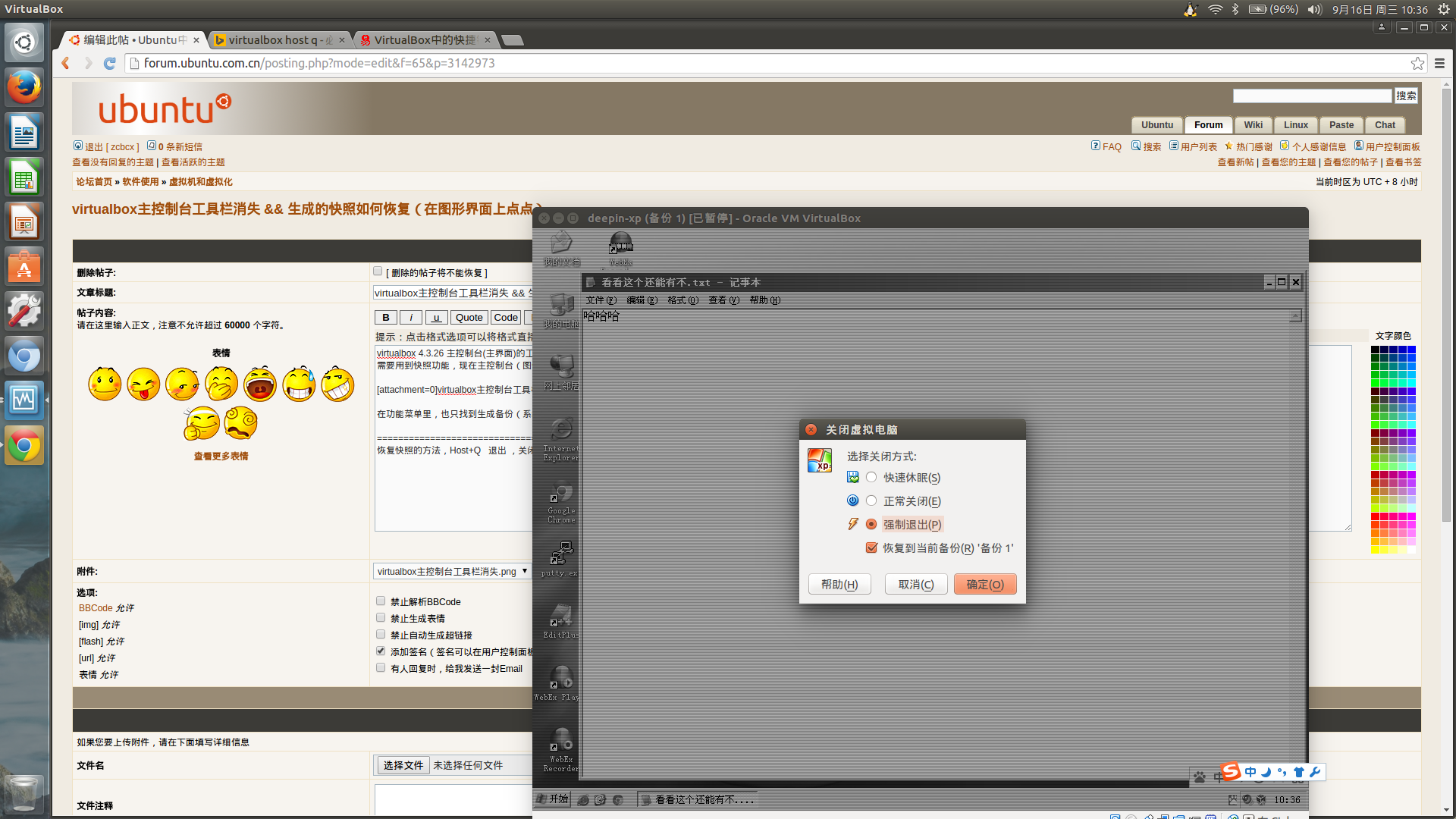
Task: Open Firefox from the Ubuntu launcher
Action: click(x=24, y=87)
